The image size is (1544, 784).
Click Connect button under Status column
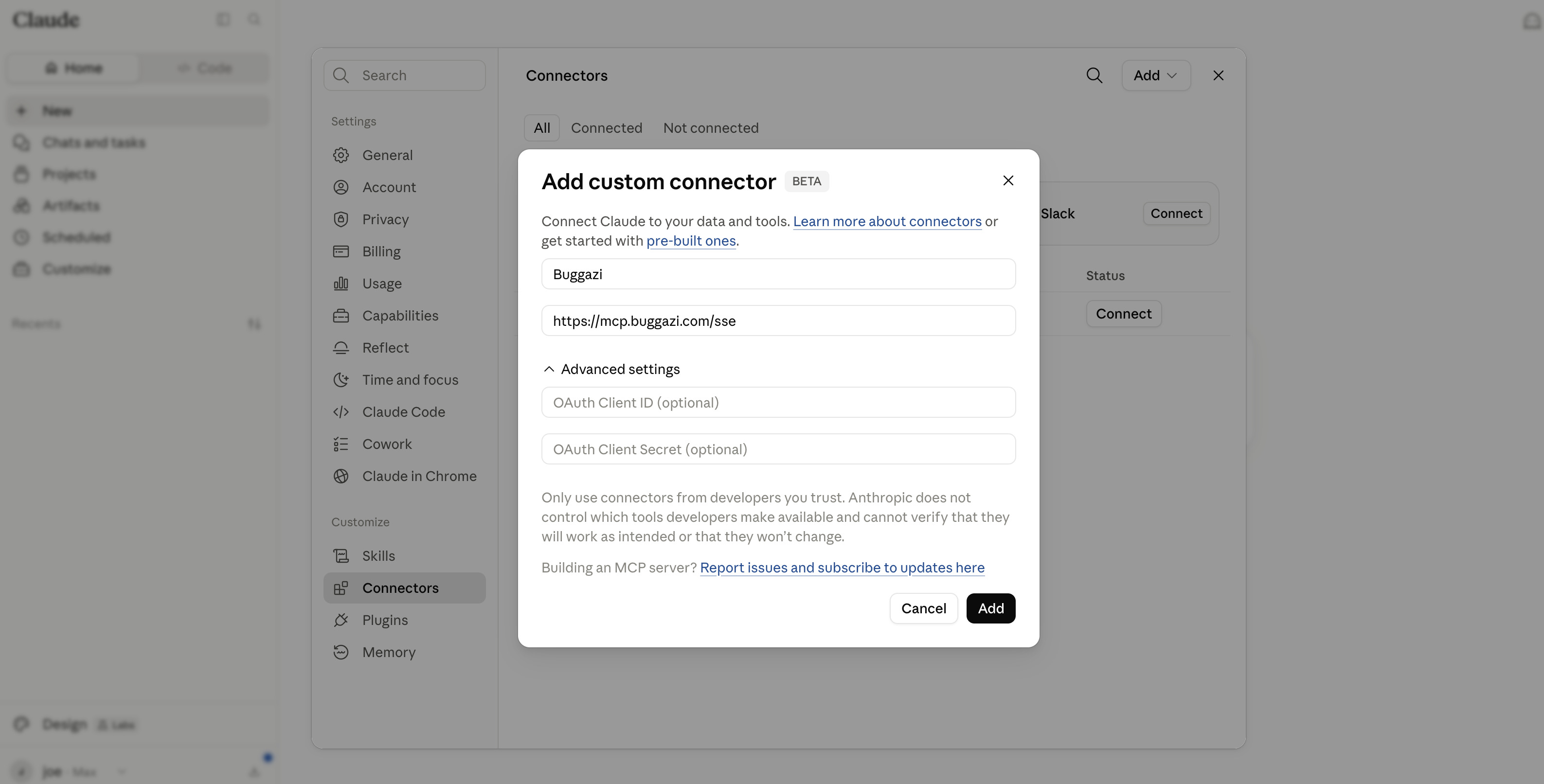pyautogui.click(x=1123, y=314)
